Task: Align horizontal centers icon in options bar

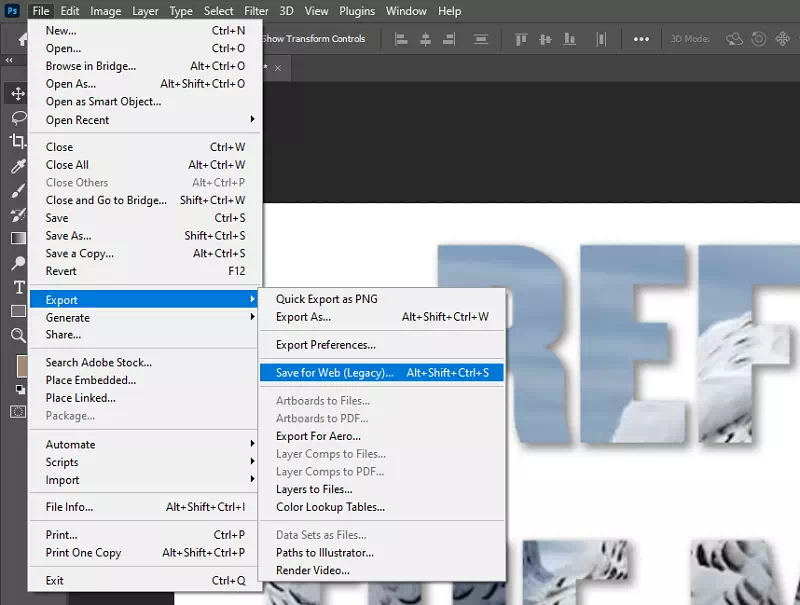Action: (x=425, y=39)
